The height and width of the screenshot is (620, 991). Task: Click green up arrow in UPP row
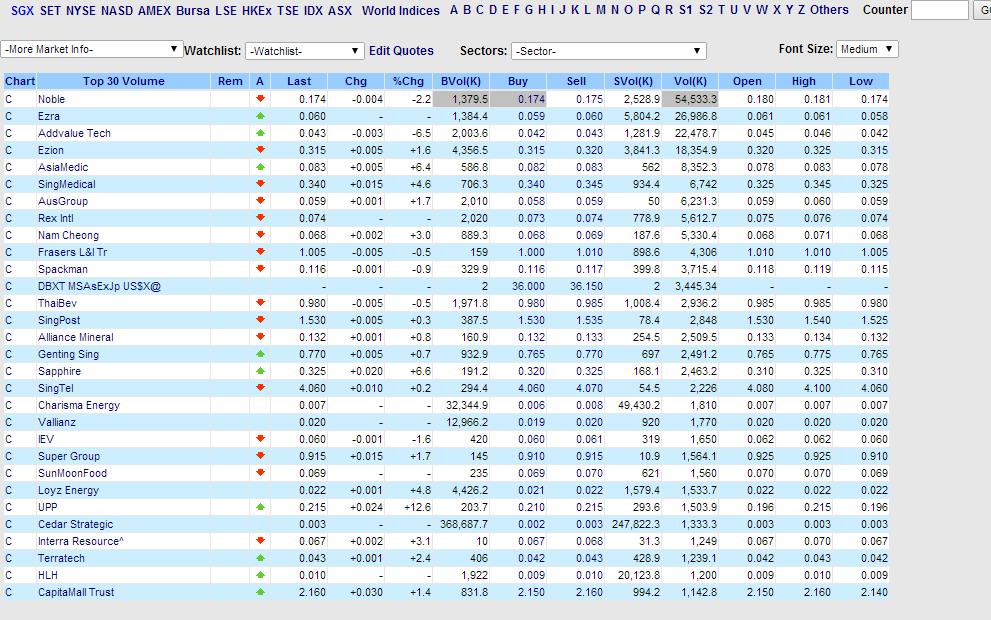(x=260, y=507)
